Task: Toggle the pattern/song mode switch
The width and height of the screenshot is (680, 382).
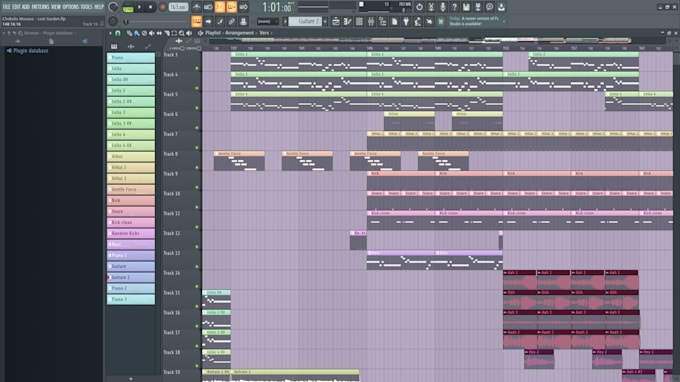Action: point(128,7)
